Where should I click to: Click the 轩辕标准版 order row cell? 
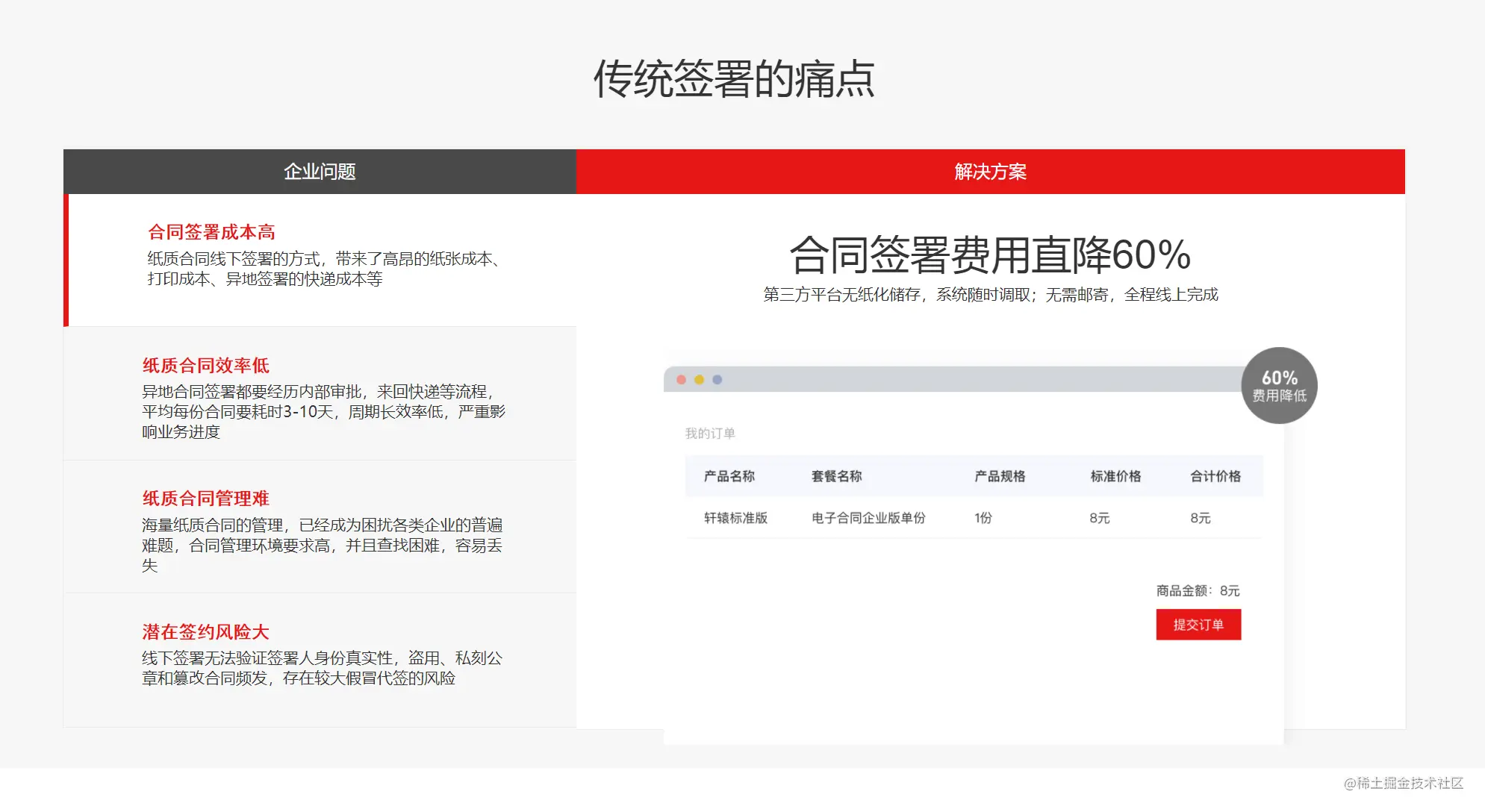coord(735,518)
